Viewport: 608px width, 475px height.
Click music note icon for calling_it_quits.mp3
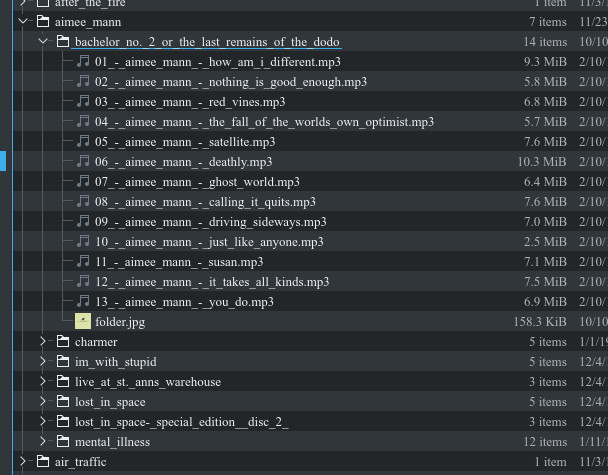pos(83,201)
